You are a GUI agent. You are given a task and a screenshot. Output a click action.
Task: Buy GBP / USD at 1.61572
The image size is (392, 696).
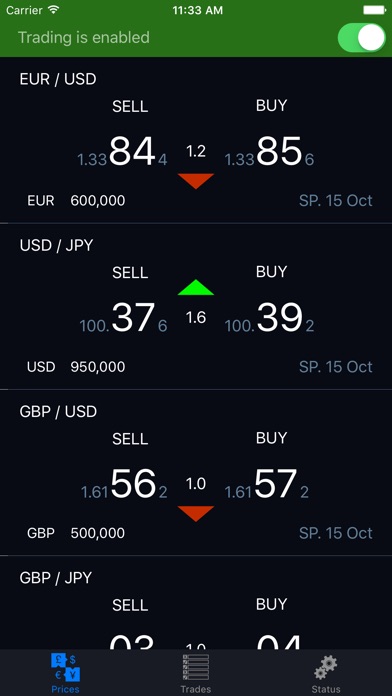tap(266, 484)
